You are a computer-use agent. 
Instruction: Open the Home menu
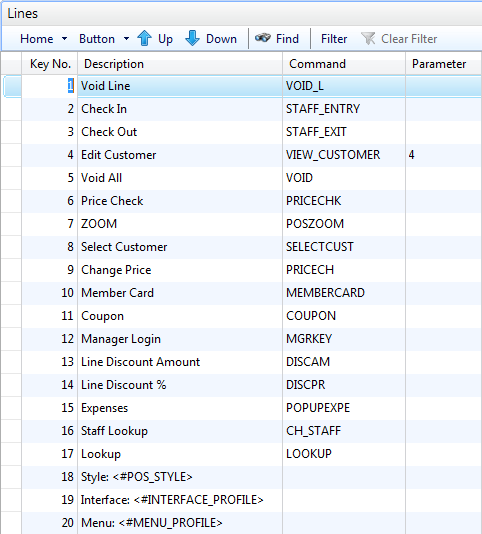(37, 39)
